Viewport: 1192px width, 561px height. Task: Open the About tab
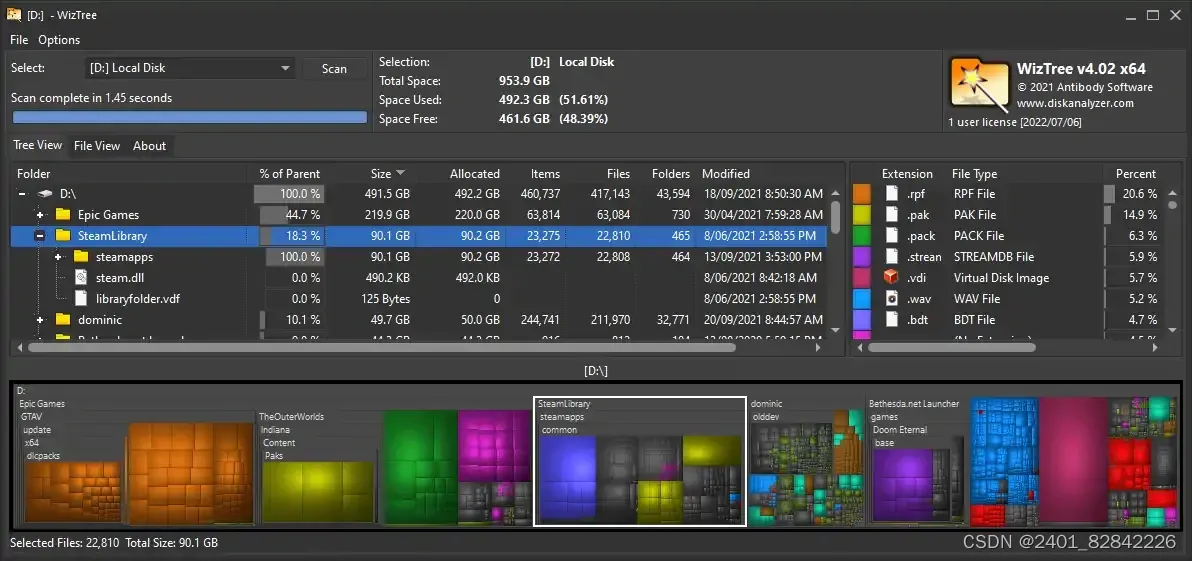[x=149, y=146]
